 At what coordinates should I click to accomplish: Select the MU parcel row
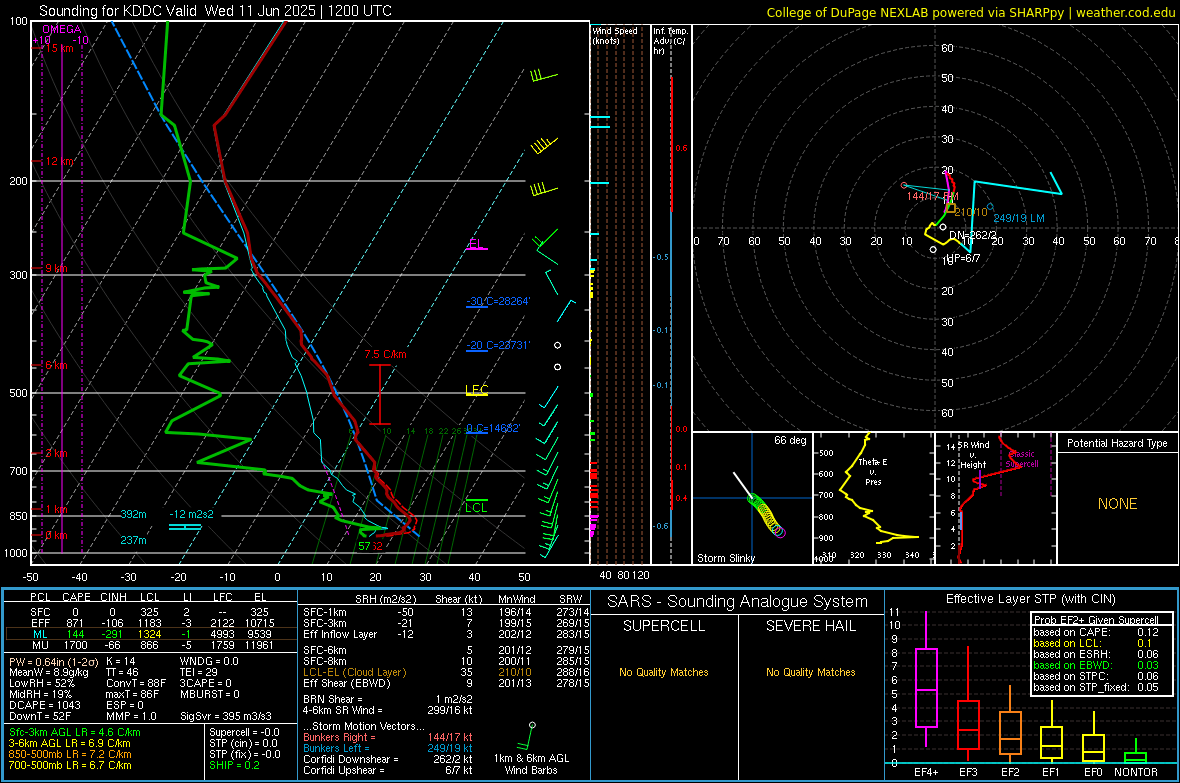(x=151, y=645)
